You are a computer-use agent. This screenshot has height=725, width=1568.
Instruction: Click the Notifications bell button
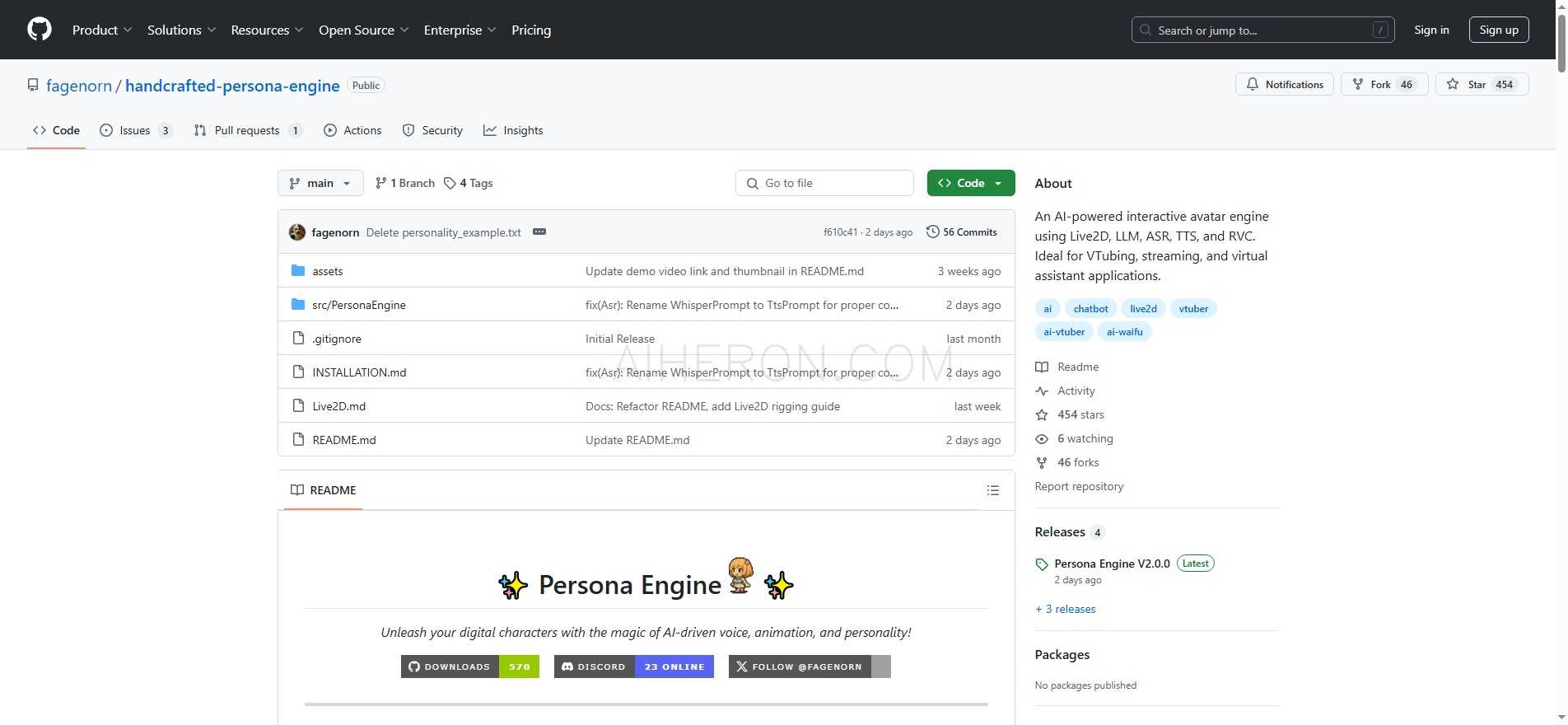click(1285, 84)
